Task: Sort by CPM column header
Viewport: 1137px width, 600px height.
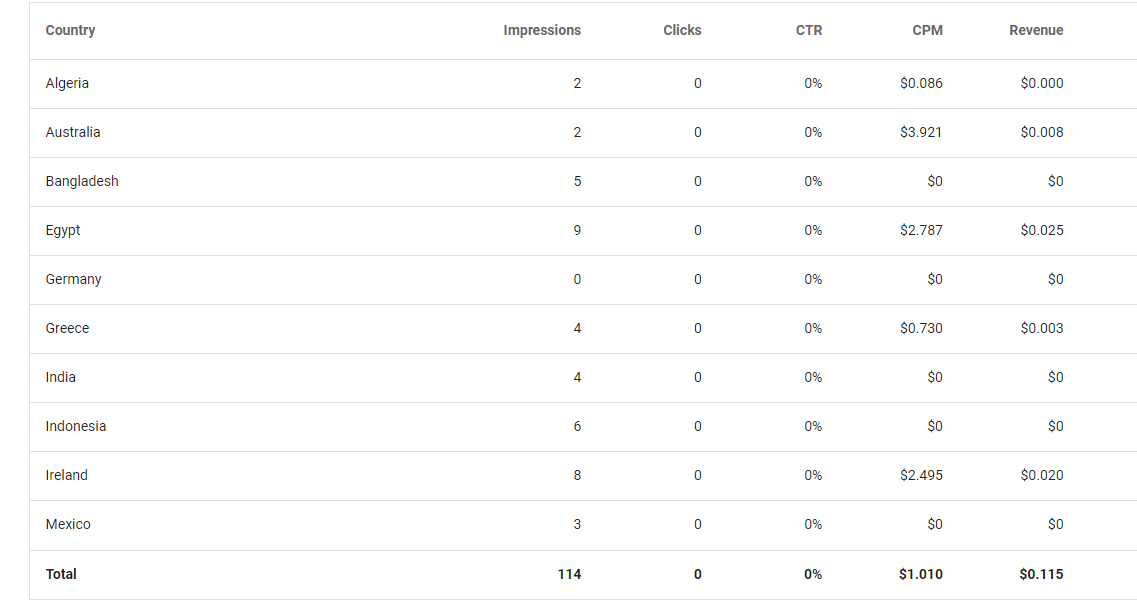Action: point(927,30)
